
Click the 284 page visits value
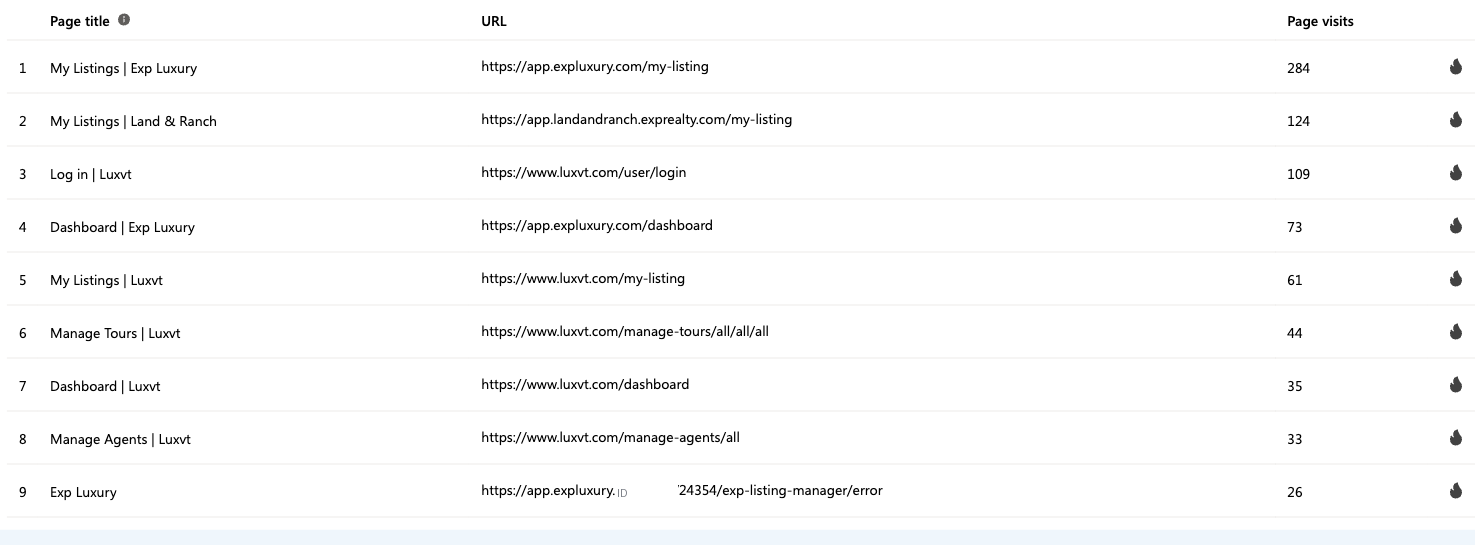[x=1298, y=69]
